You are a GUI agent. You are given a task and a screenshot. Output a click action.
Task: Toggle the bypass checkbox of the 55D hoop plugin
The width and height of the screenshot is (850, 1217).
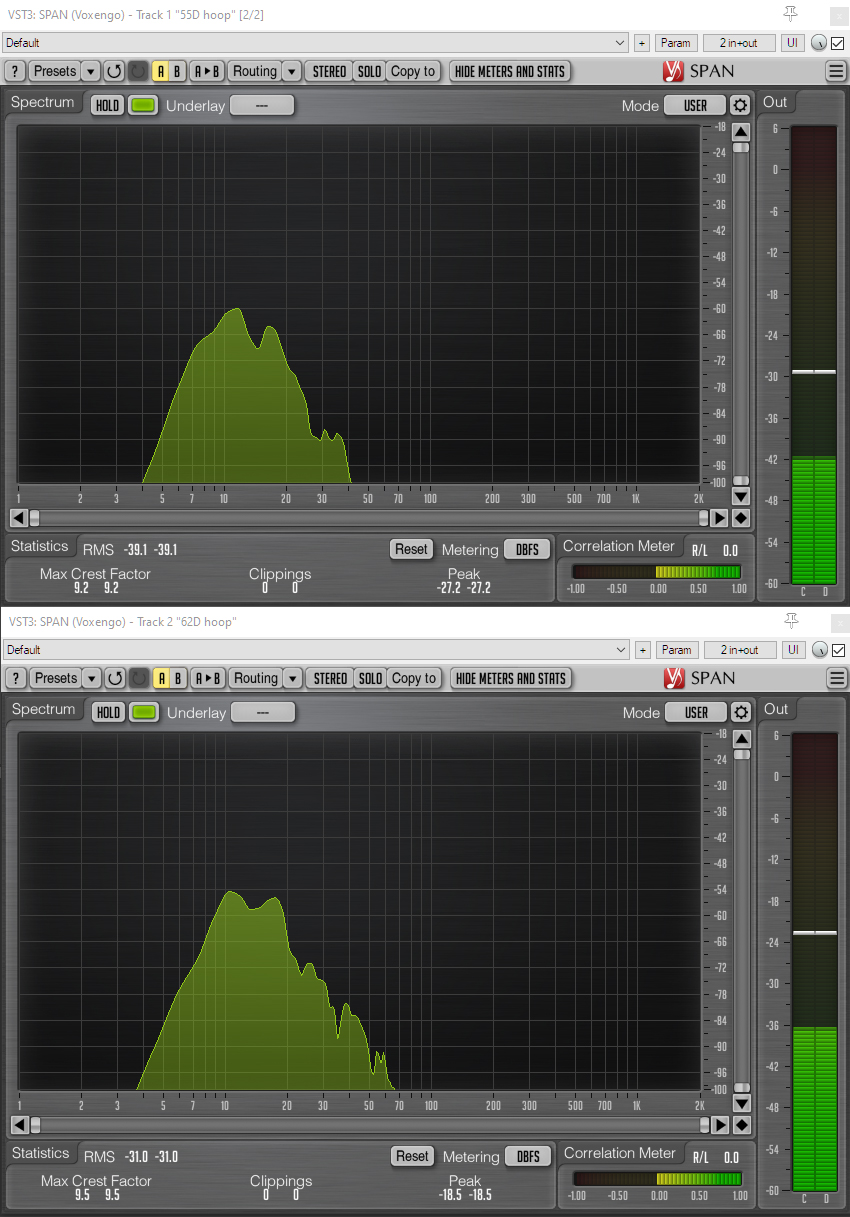click(x=838, y=43)
